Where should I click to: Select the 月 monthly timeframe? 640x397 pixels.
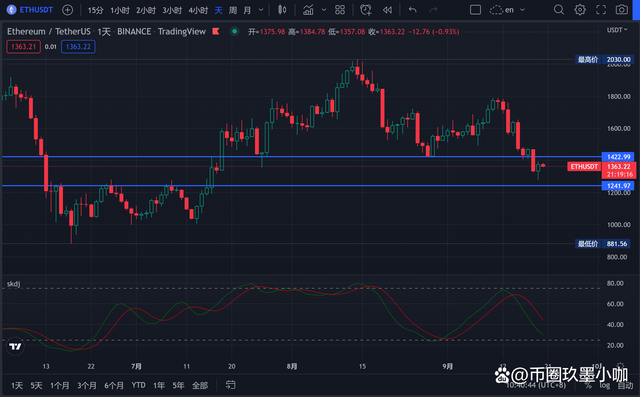click(x=247, y=10)
